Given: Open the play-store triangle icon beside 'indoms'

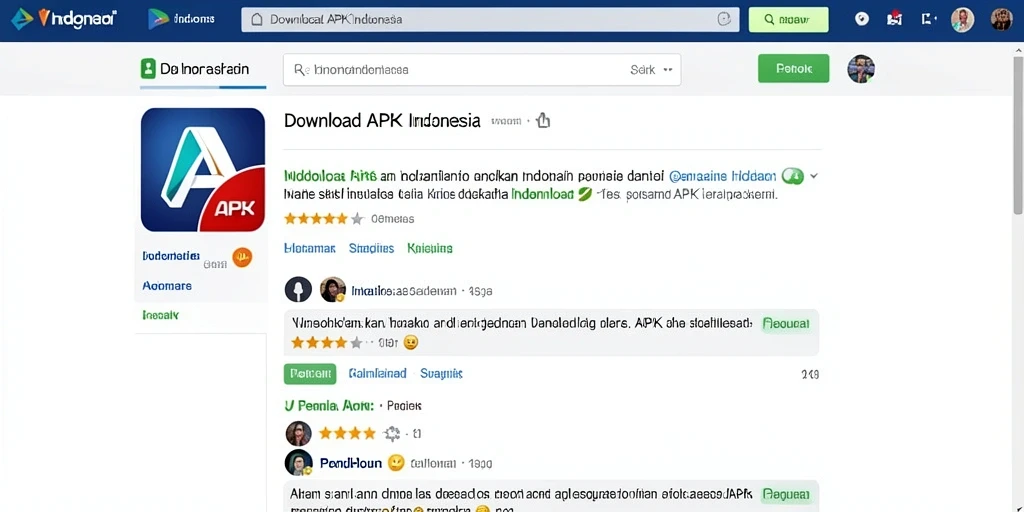Looking at the screenshot, I should click(158, 19).
